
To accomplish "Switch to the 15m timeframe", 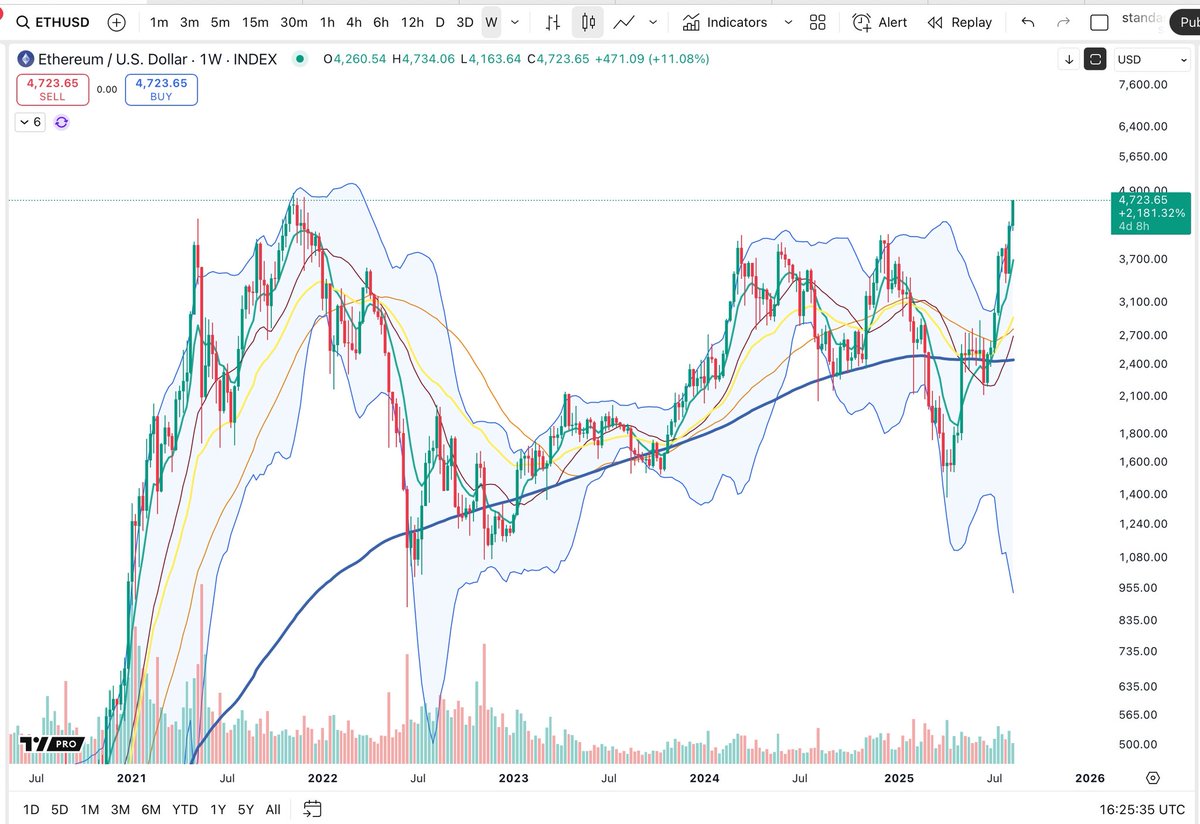I will 255,22.
